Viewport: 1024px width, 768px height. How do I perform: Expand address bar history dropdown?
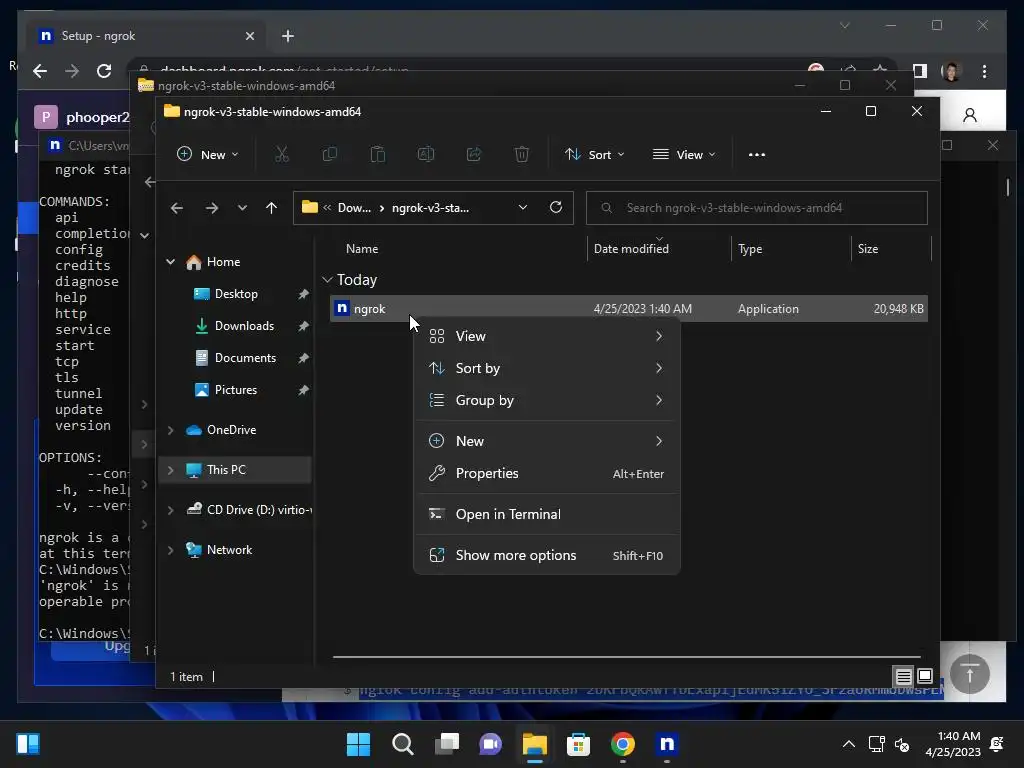tap(522, 207)
